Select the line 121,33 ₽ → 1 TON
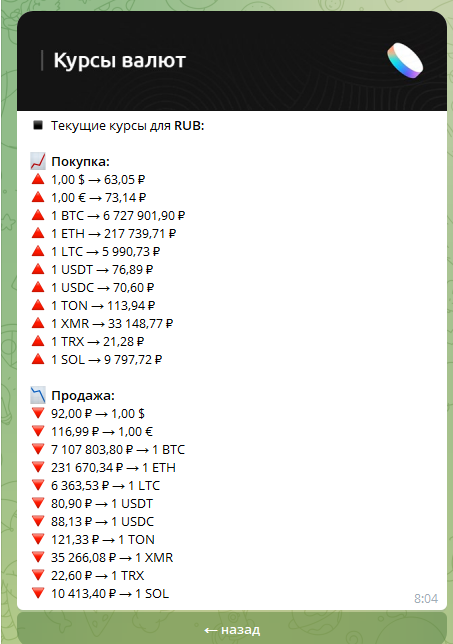The image size is (453, 644). 103,539
